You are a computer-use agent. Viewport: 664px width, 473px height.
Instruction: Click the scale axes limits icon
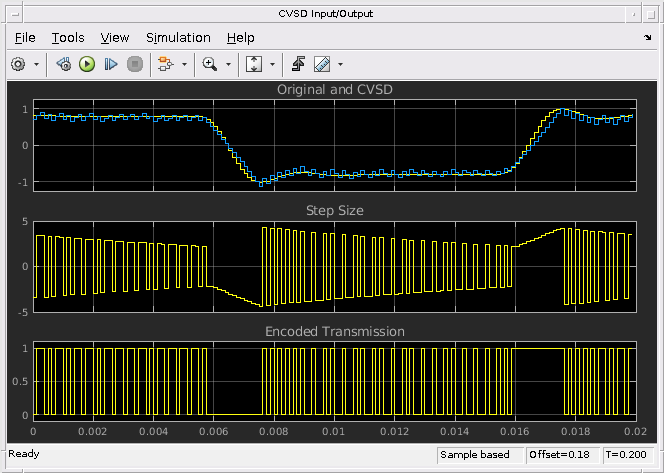[x=253, y=64]
